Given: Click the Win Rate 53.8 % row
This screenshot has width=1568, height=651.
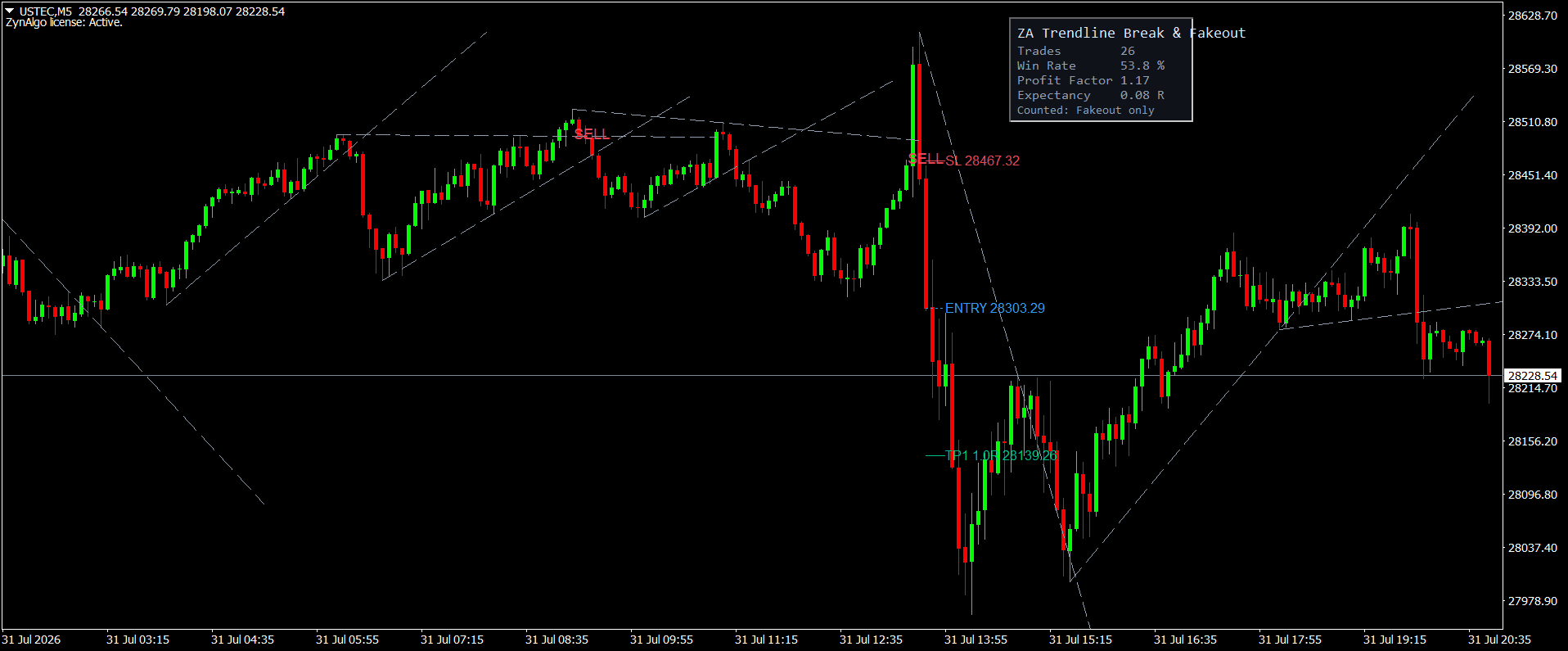Looking at the screenshot, I should click(x=1091, y=66).
